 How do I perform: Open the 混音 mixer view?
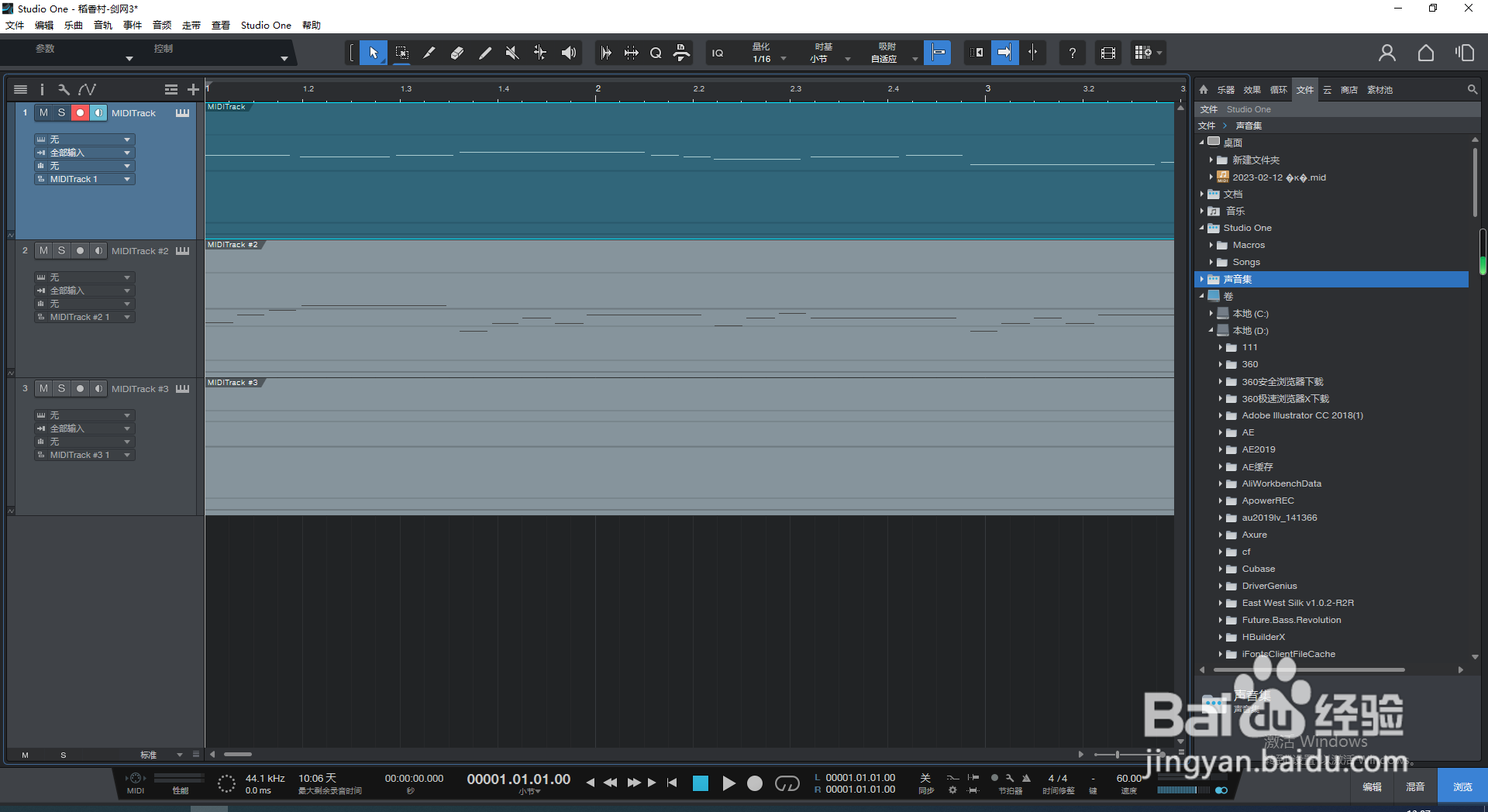point(1415,786)
